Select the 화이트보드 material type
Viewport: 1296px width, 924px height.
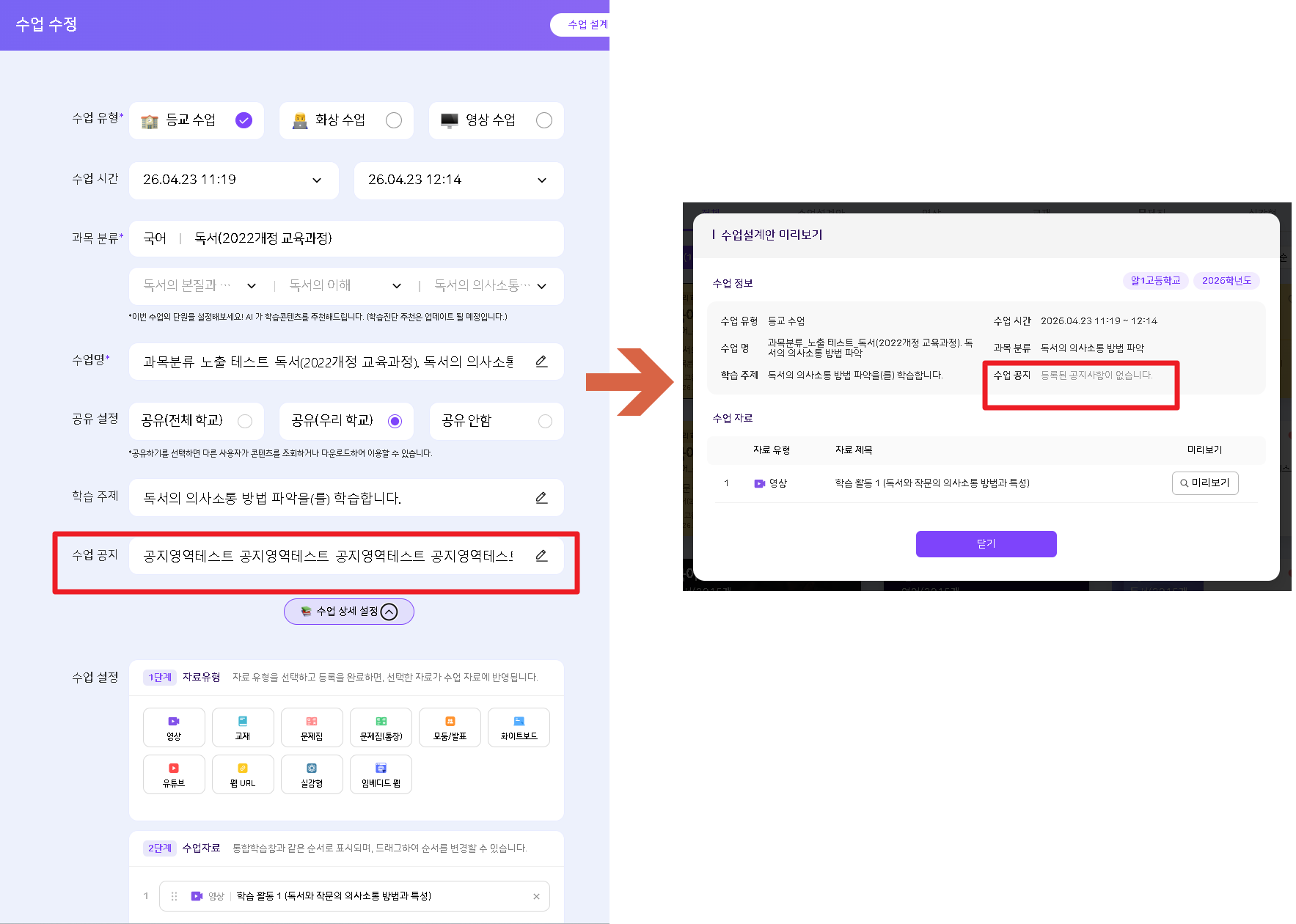(x=519, y=727)
